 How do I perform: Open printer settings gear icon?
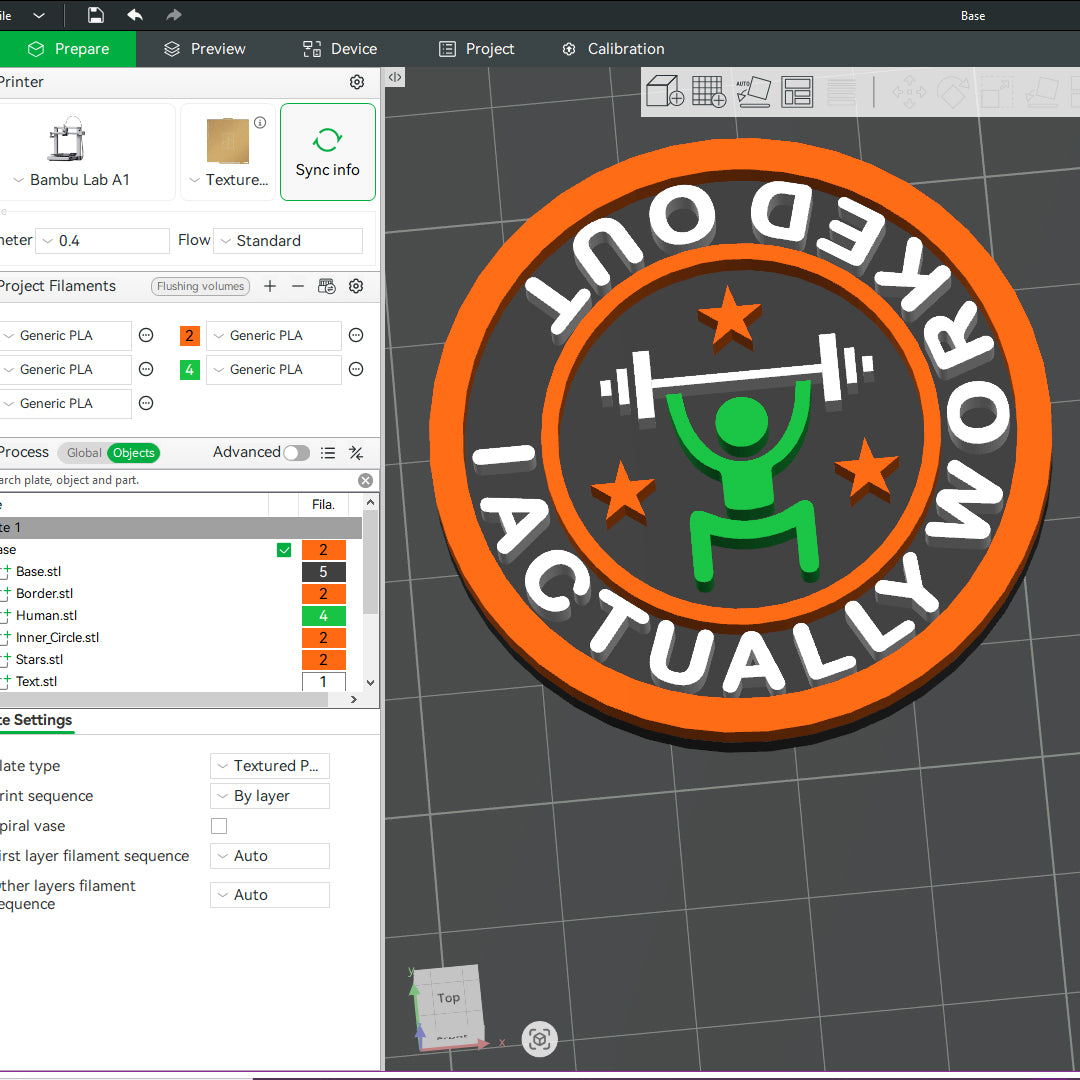357,82
